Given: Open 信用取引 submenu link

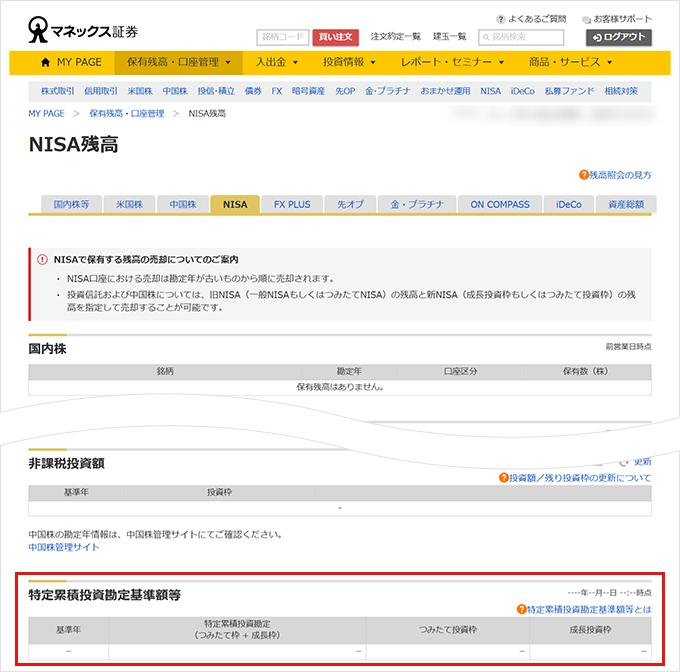Looking at the screenshot, I should (x=101, y=91).
